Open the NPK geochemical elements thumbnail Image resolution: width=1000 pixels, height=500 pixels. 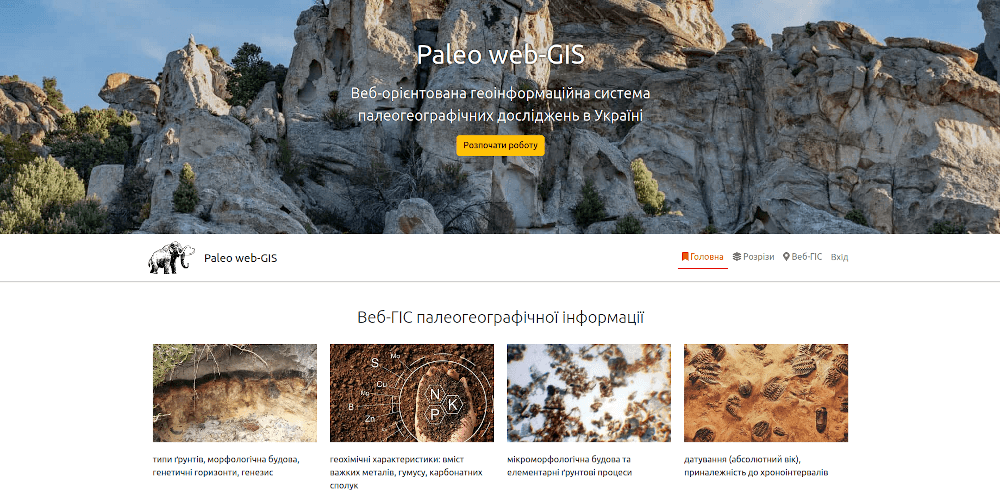pyautogui.click(x=412, y=393)
